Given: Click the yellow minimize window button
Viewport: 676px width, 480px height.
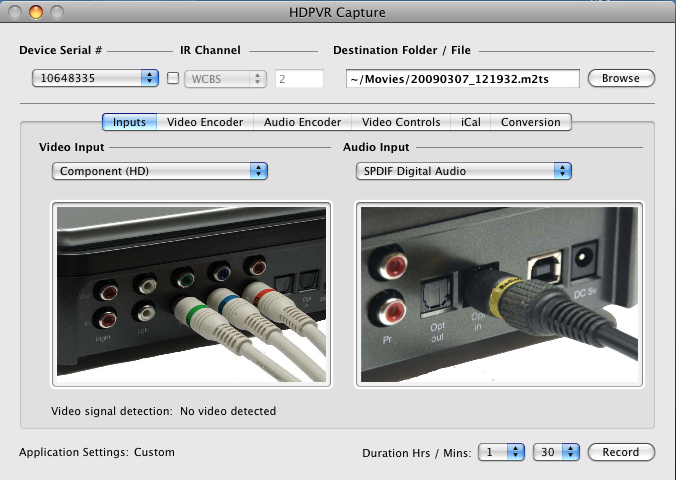Looking at the screenshot, I should pos(35,12).
